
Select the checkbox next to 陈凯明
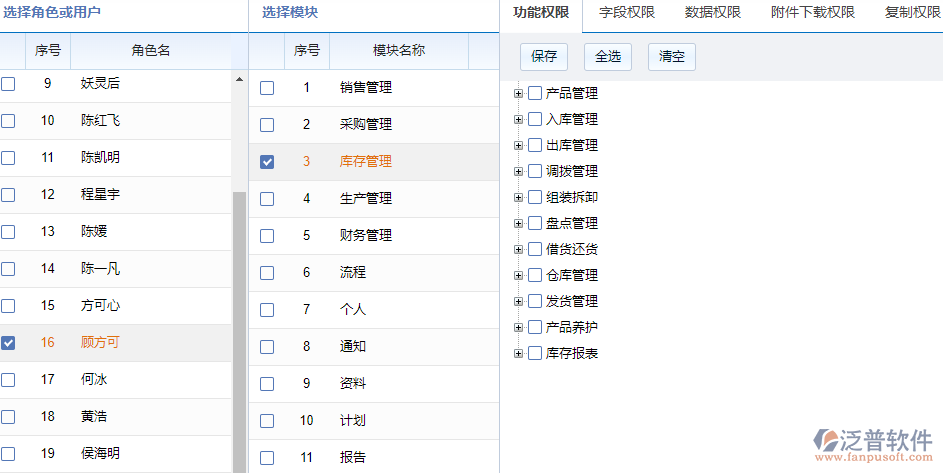point(8,158)
